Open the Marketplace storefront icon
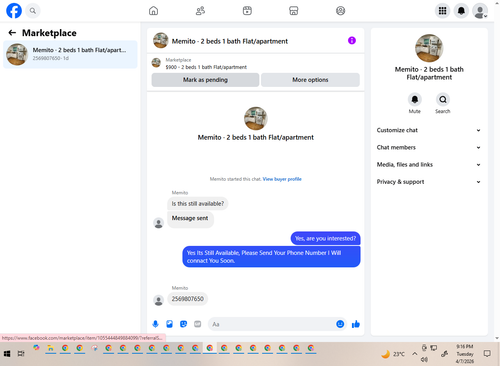The height and width of the screenshot is (366, 500). click(294, 11)
